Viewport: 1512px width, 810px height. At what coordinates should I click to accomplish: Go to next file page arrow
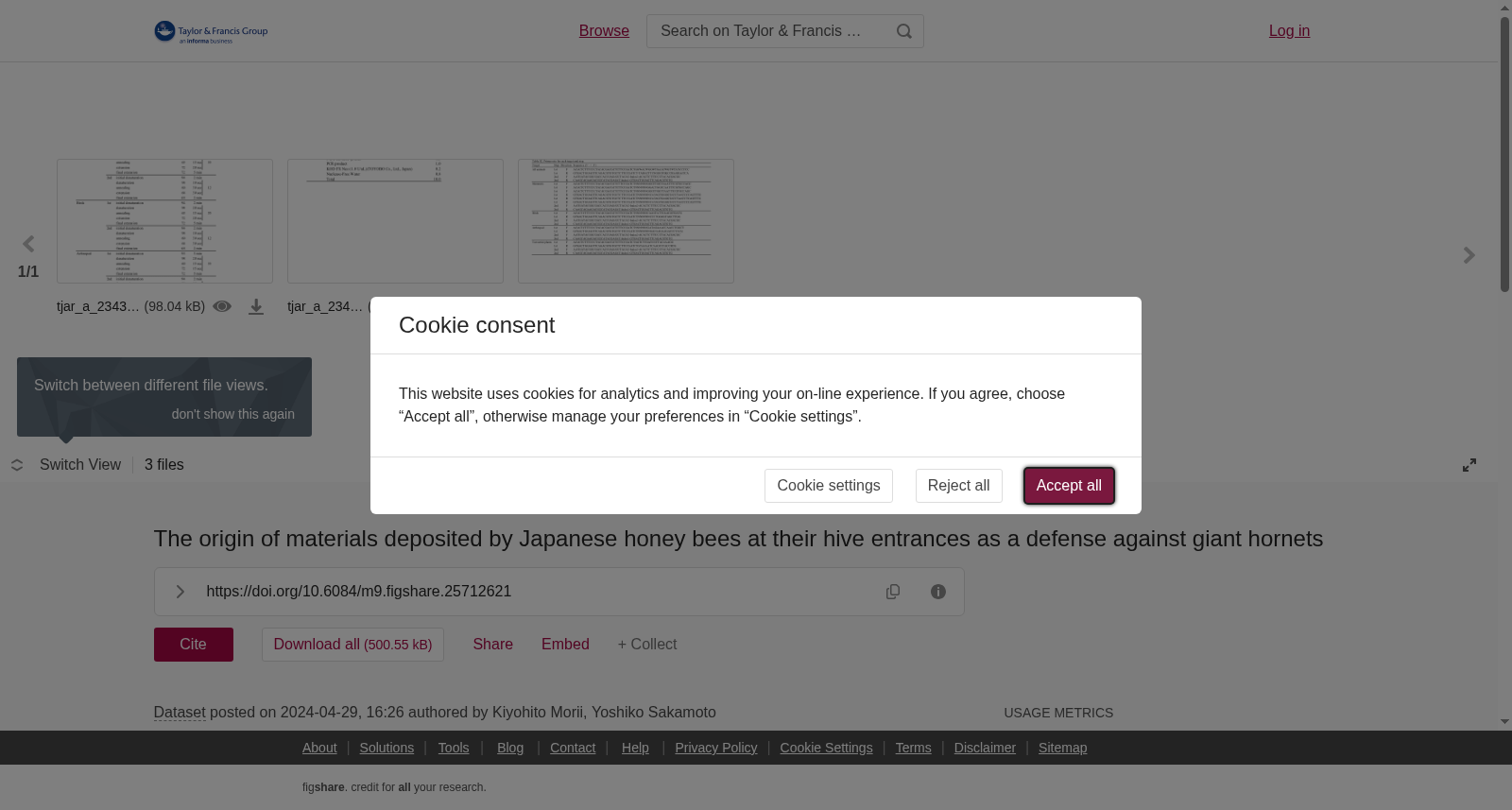(x=1469, y=255)
